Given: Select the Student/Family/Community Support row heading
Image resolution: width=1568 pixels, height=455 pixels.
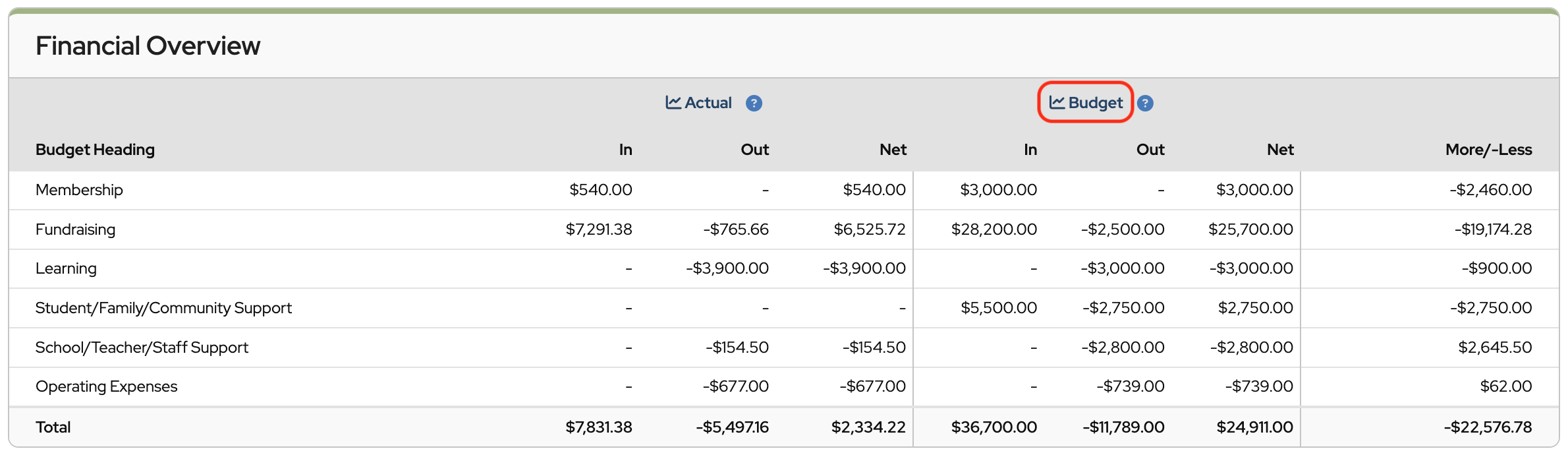Looking at the screenshot, I should click(163, 308).
